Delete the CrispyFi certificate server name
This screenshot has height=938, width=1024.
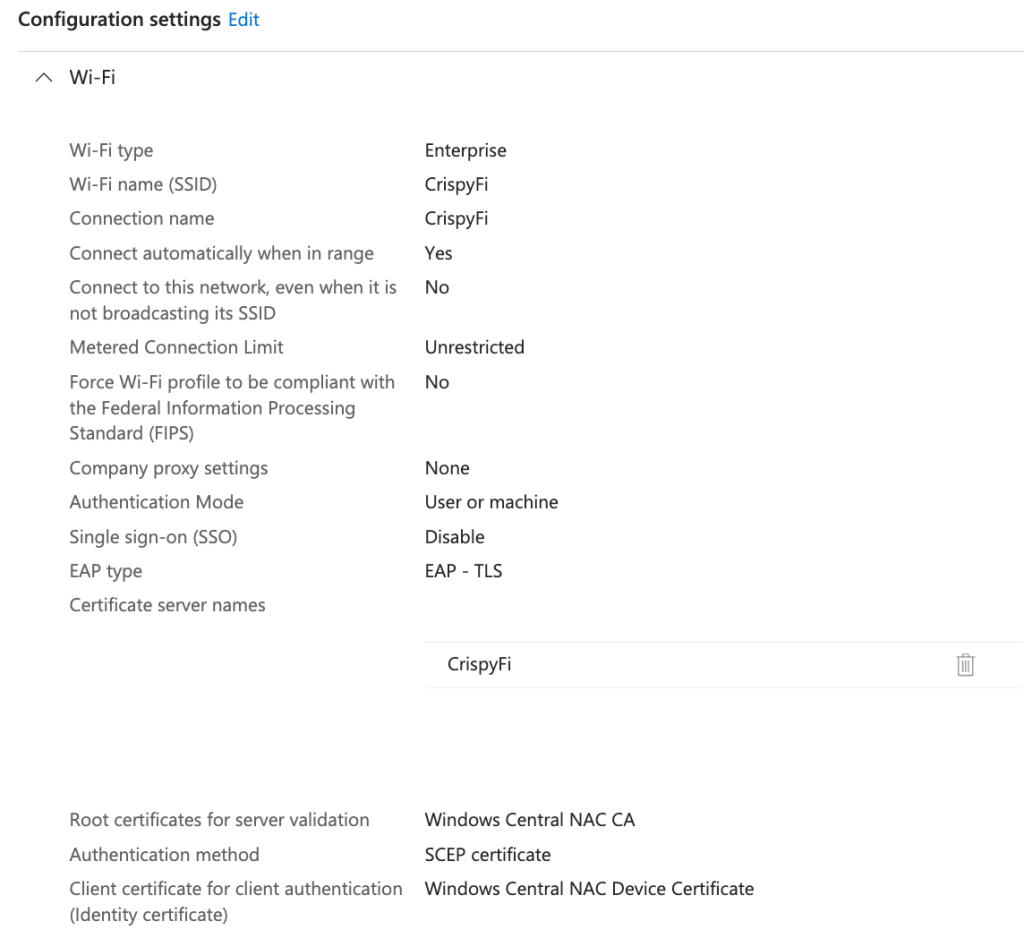pyautogui.click(x=965, y=665)
